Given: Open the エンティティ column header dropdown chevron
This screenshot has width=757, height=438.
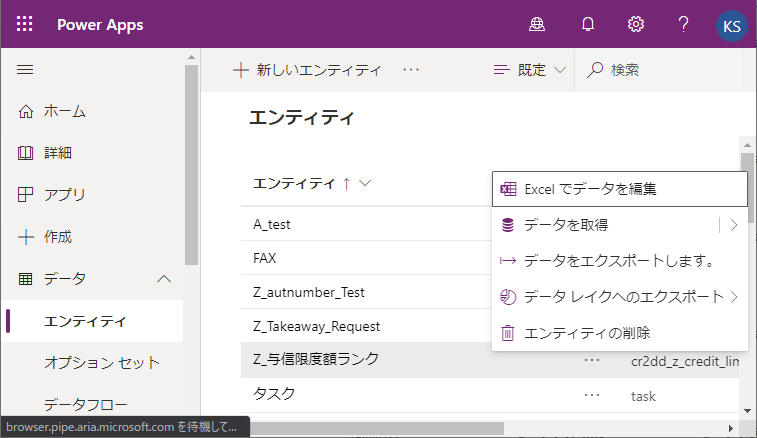Looking at the screenshot, I should 365,183.
